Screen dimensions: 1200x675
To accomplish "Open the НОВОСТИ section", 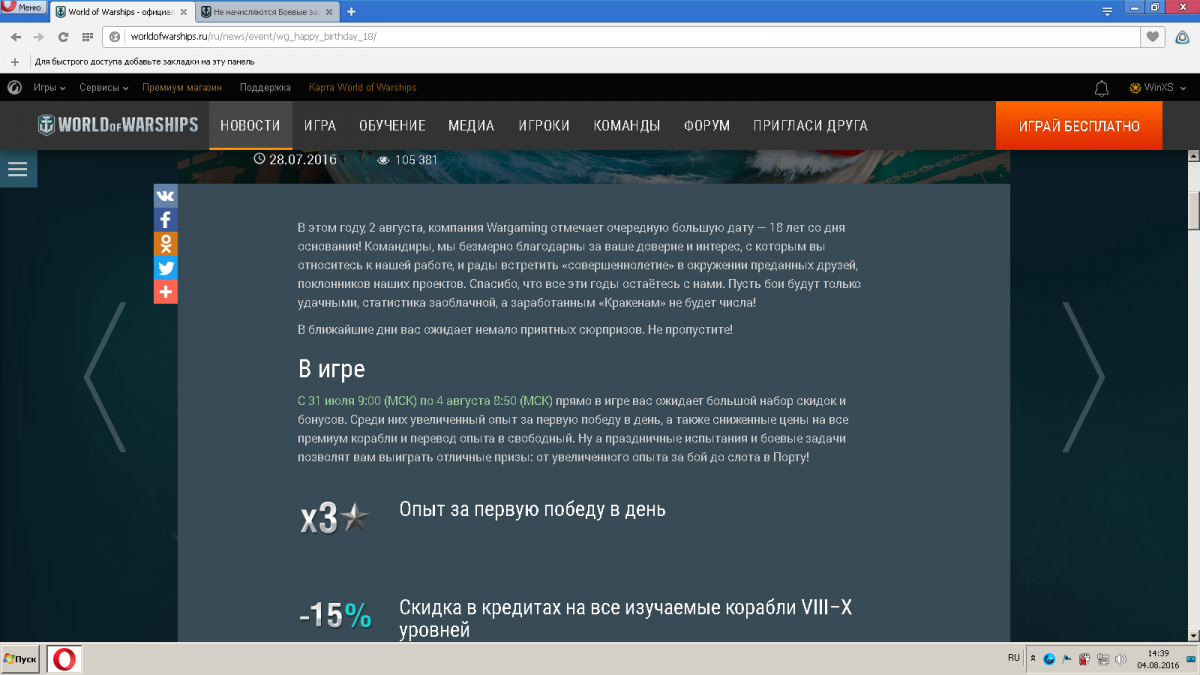I will pos(250,126).
